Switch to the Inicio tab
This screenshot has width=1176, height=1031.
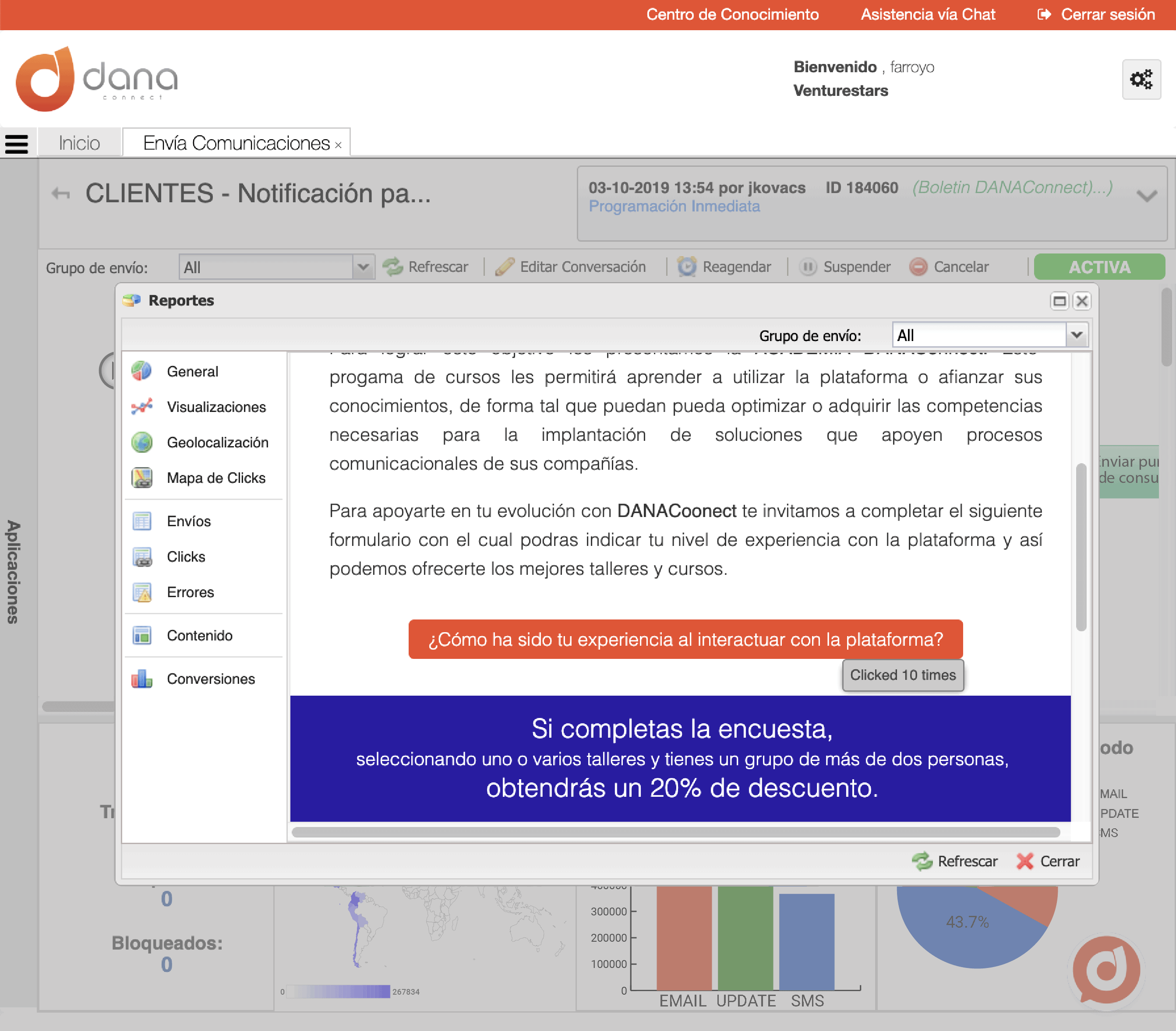coord(79,143)
